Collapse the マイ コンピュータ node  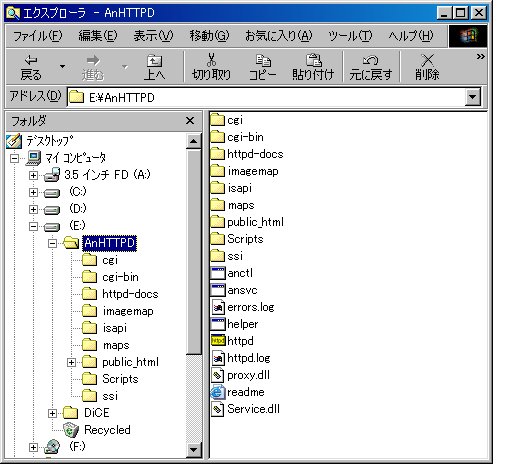pos(14,158)
